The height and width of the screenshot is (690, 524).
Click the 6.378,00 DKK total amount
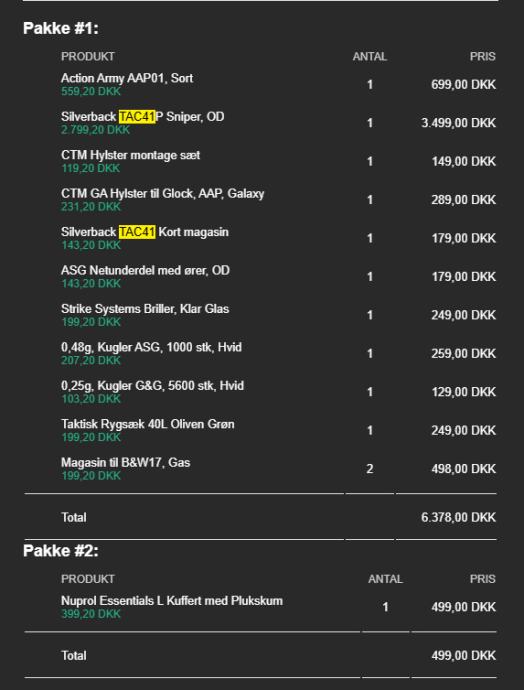click(458, 518)
